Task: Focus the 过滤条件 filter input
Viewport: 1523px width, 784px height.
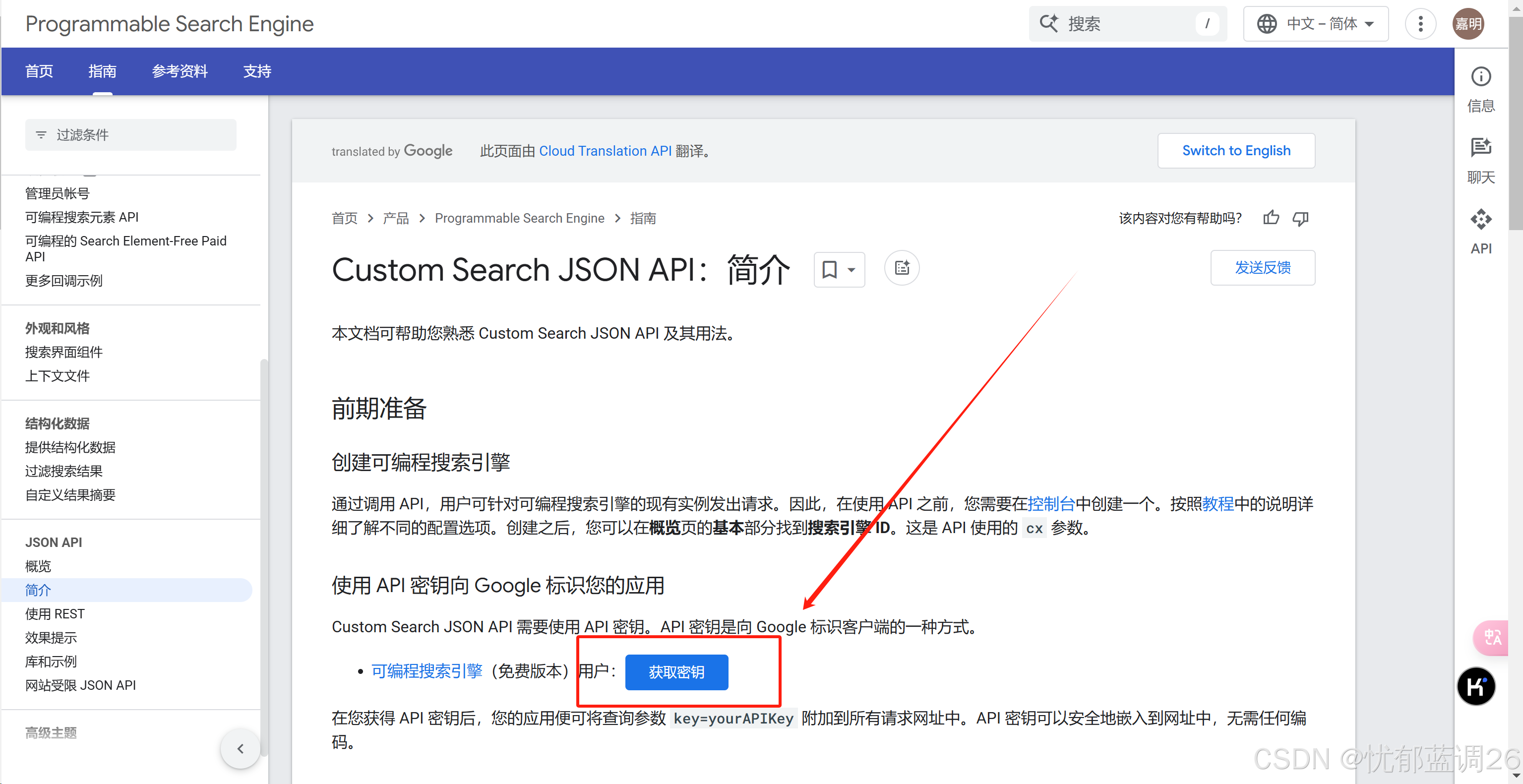Action: click(130, 135)
